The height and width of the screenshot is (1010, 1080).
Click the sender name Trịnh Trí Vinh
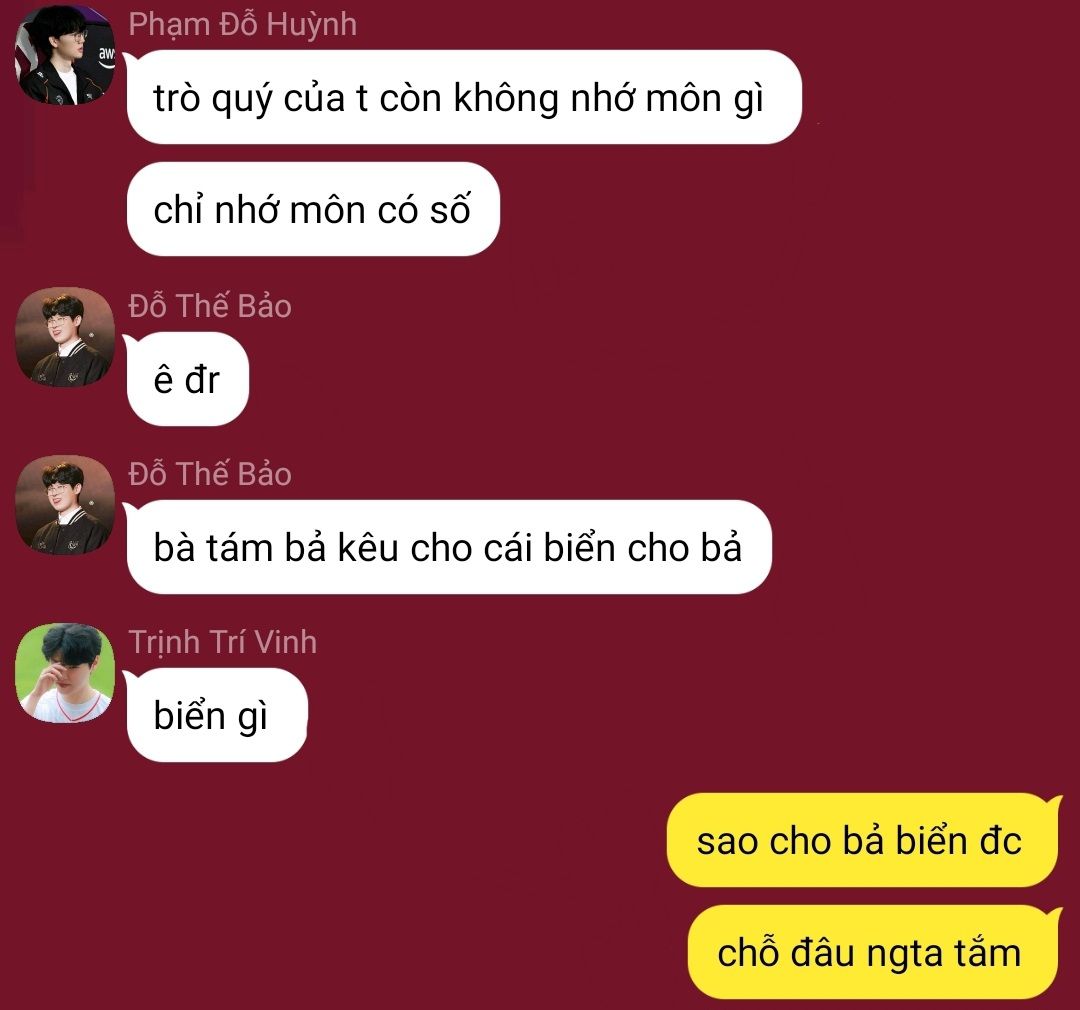pyautogui.click(x=222, y=642)
